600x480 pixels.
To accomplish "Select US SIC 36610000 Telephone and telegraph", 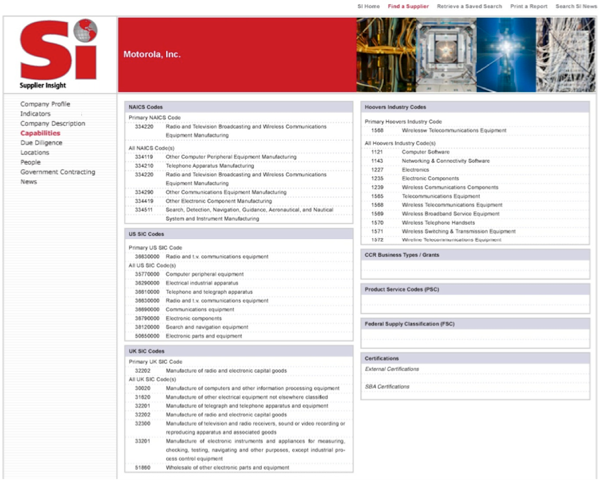I will (x=239, y=292).
